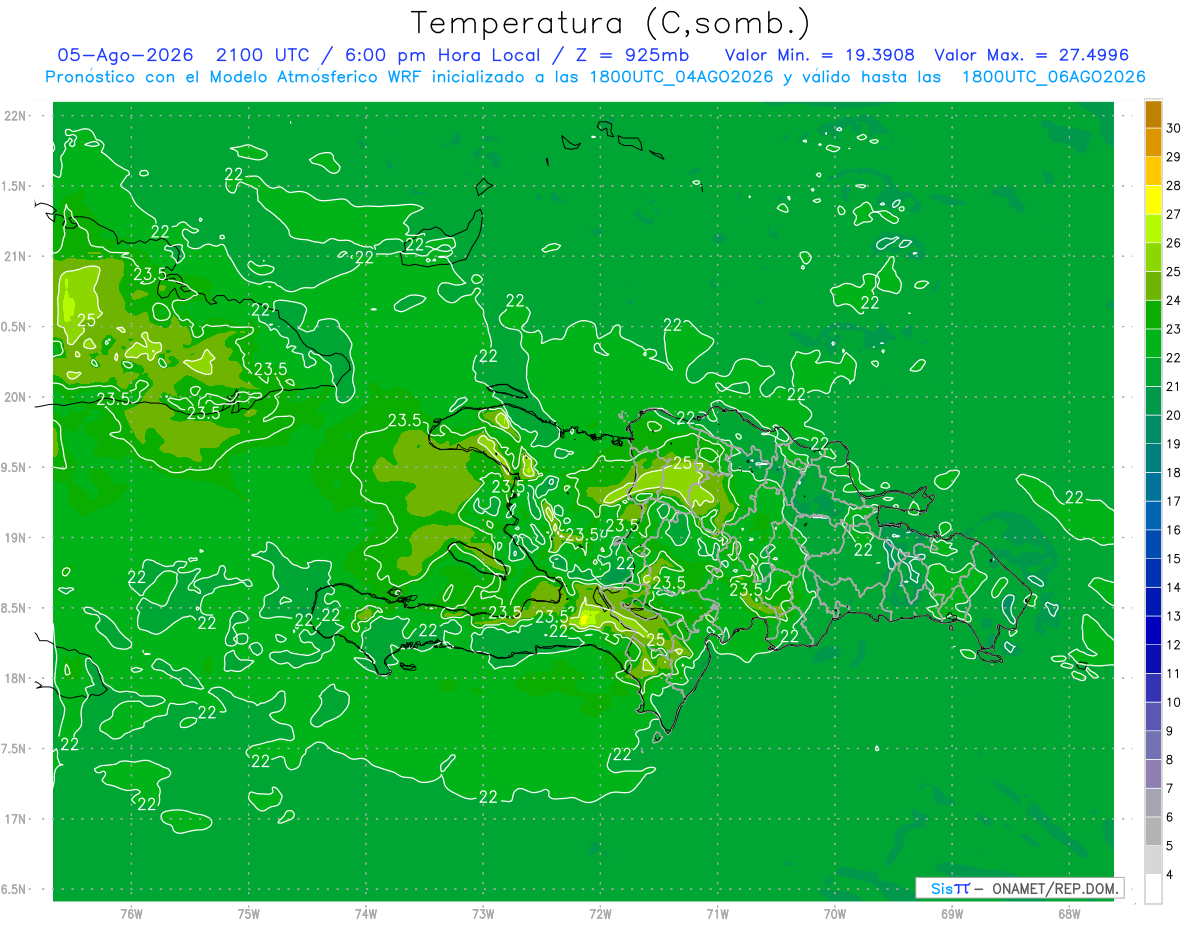Click the '6.5N' latitude axis label

[x=14, y=889]
